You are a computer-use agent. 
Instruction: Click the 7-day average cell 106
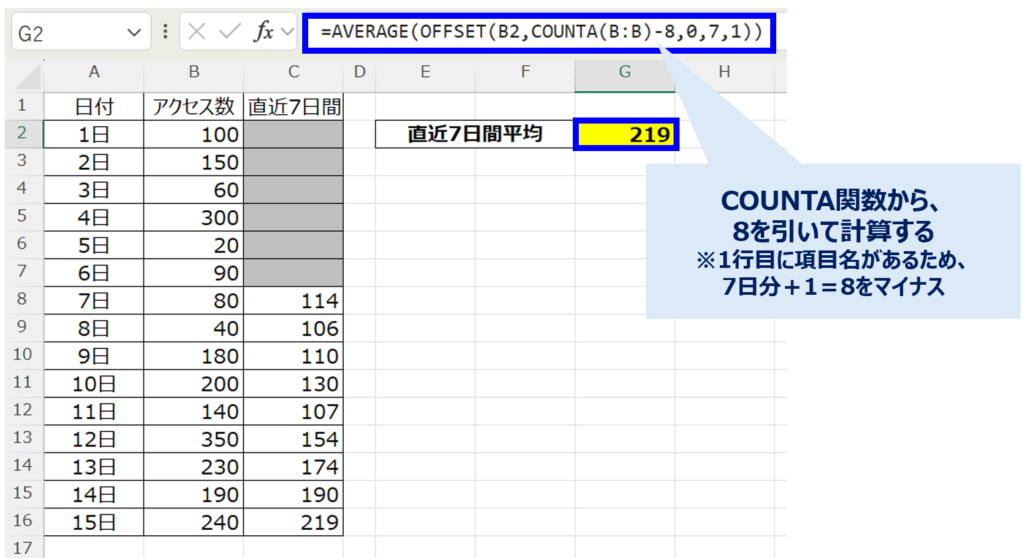[x=294, y=328]
